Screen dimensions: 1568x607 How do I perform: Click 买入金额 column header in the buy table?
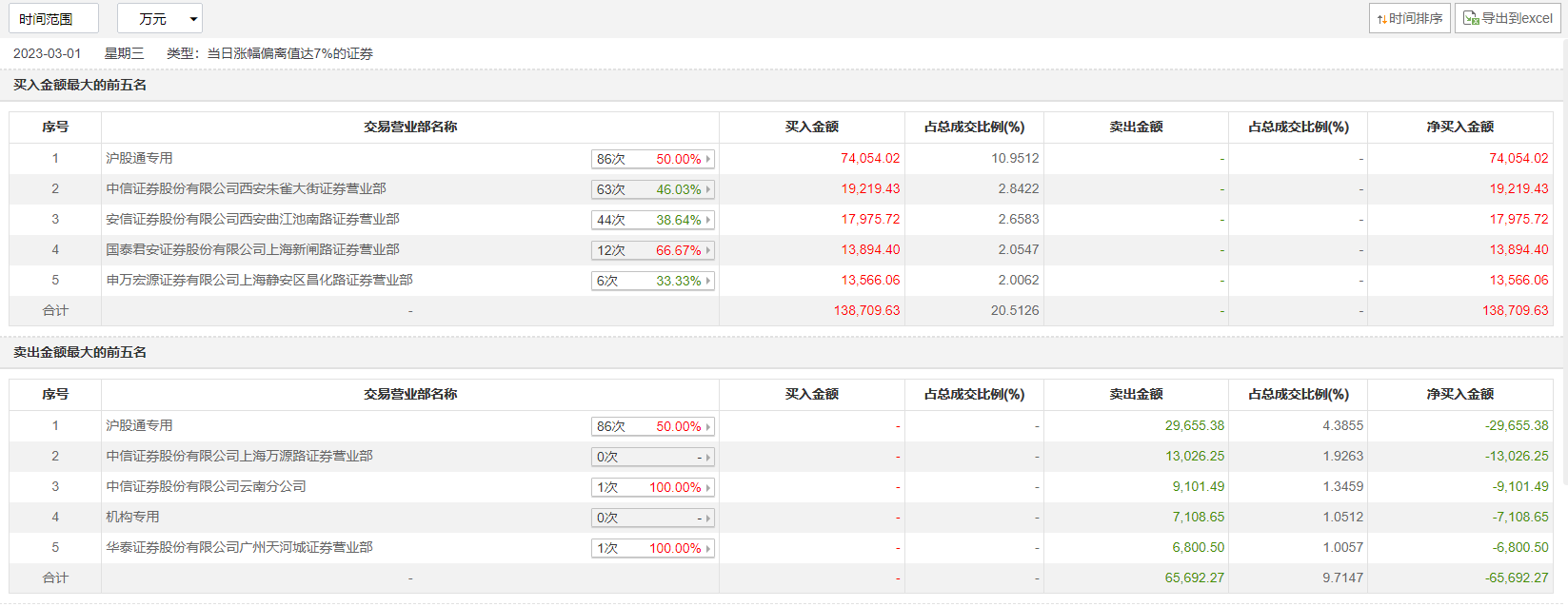[x=811, y=127]
